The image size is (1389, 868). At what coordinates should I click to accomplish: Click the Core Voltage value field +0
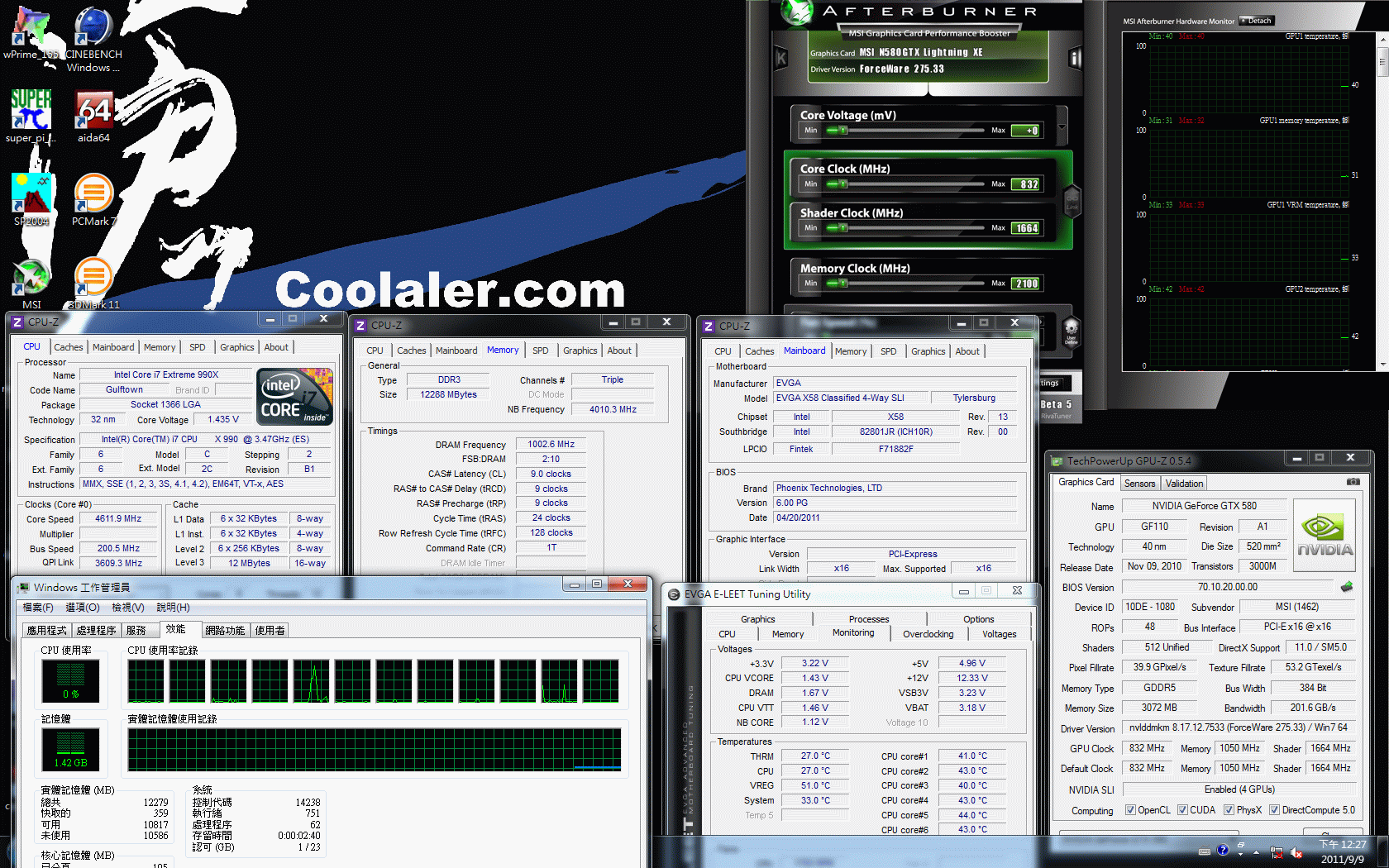[1026, 131]
